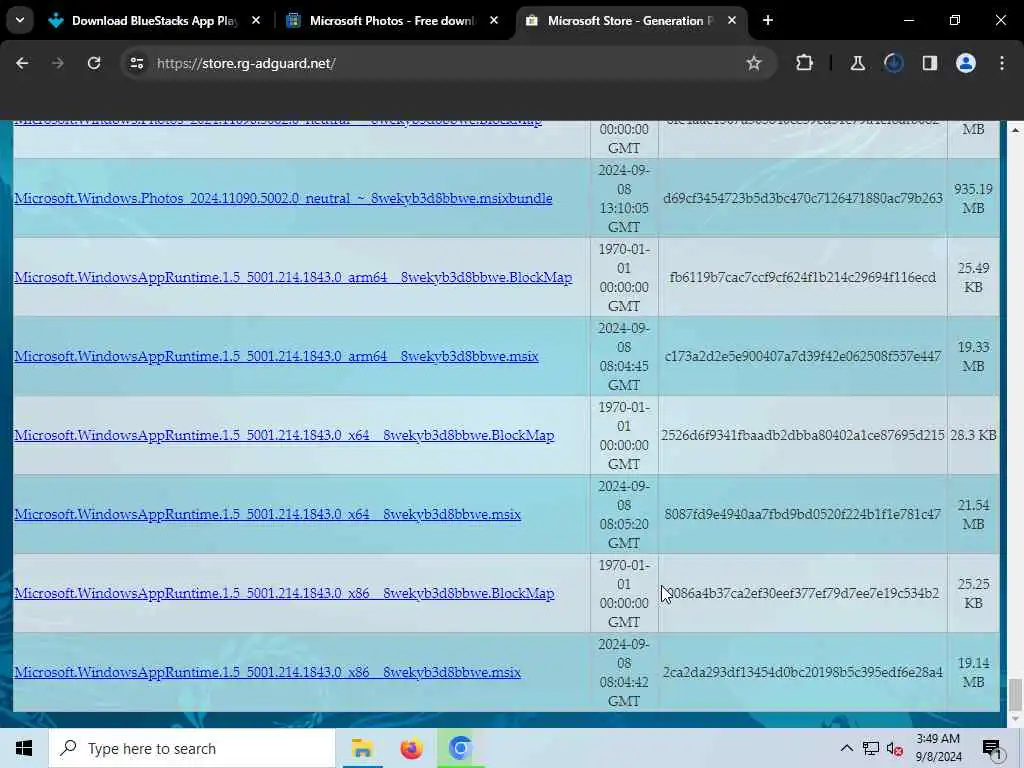1024x768 pixels.
Task: Click the 935.19 MB size cell
Action: [x=973, y=199]
